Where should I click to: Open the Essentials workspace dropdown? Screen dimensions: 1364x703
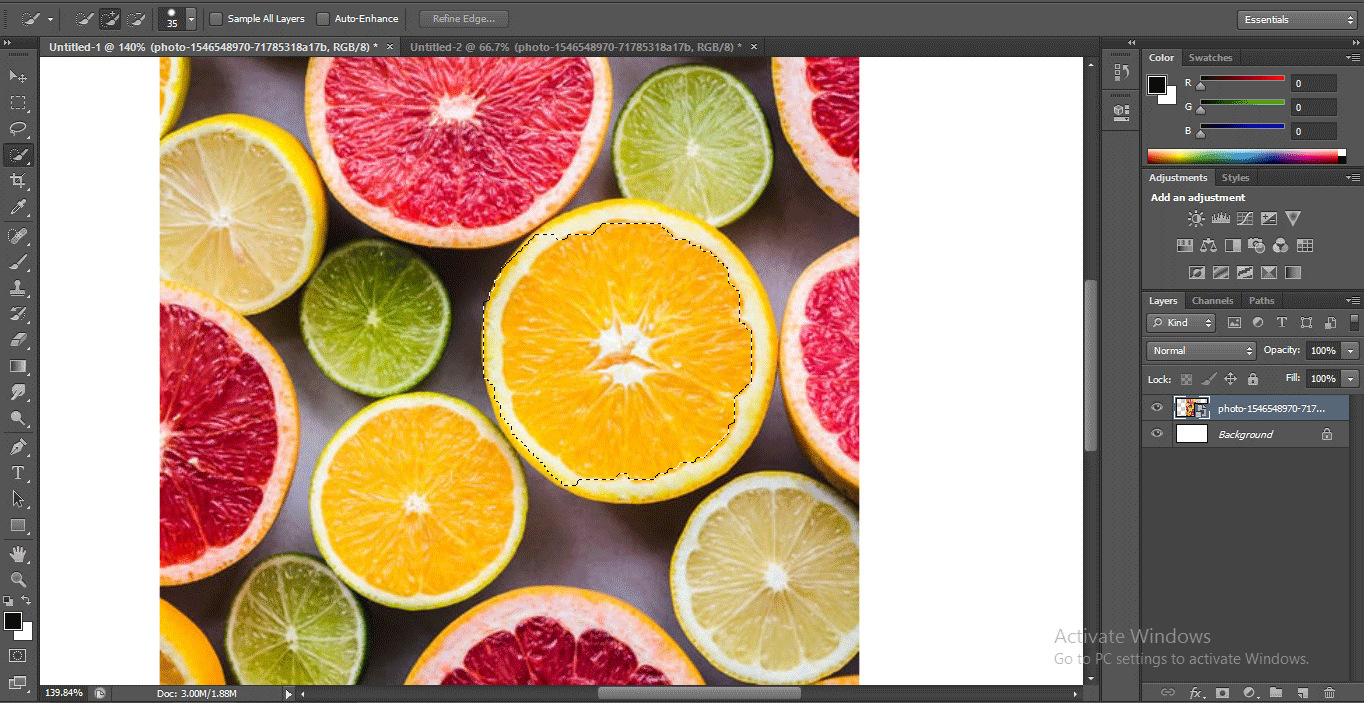(1297, 19)
